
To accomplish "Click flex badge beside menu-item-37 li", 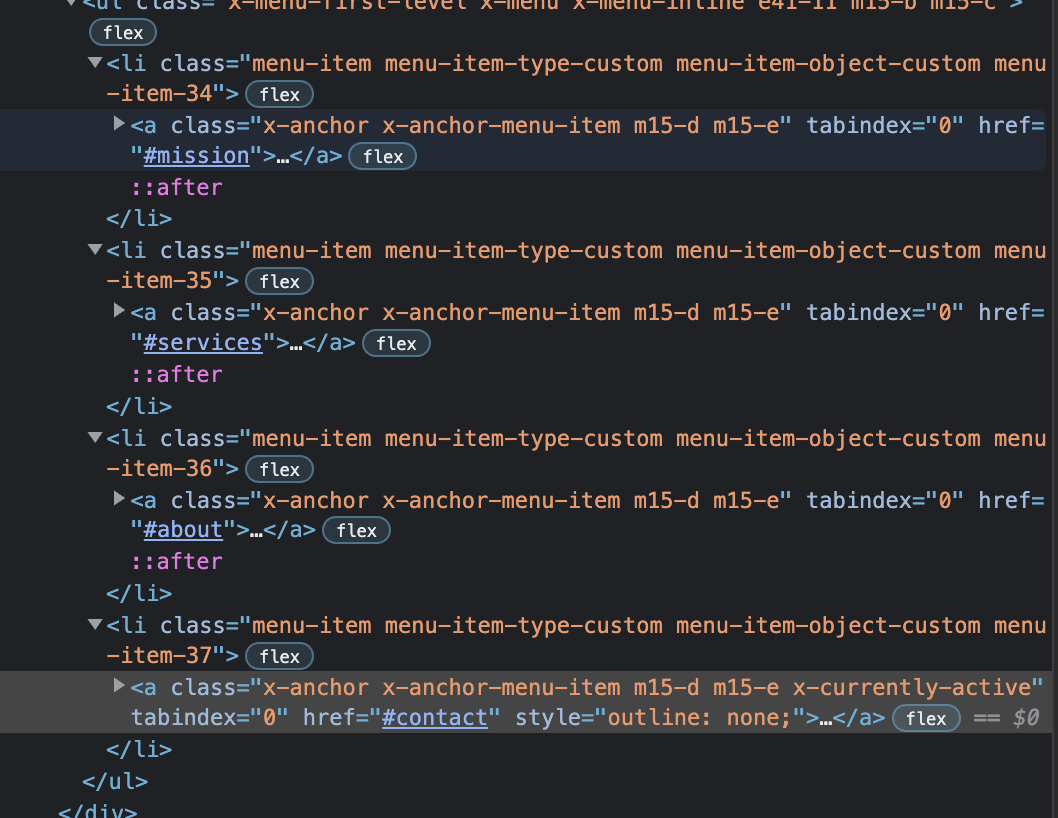I will click(279, 656).
